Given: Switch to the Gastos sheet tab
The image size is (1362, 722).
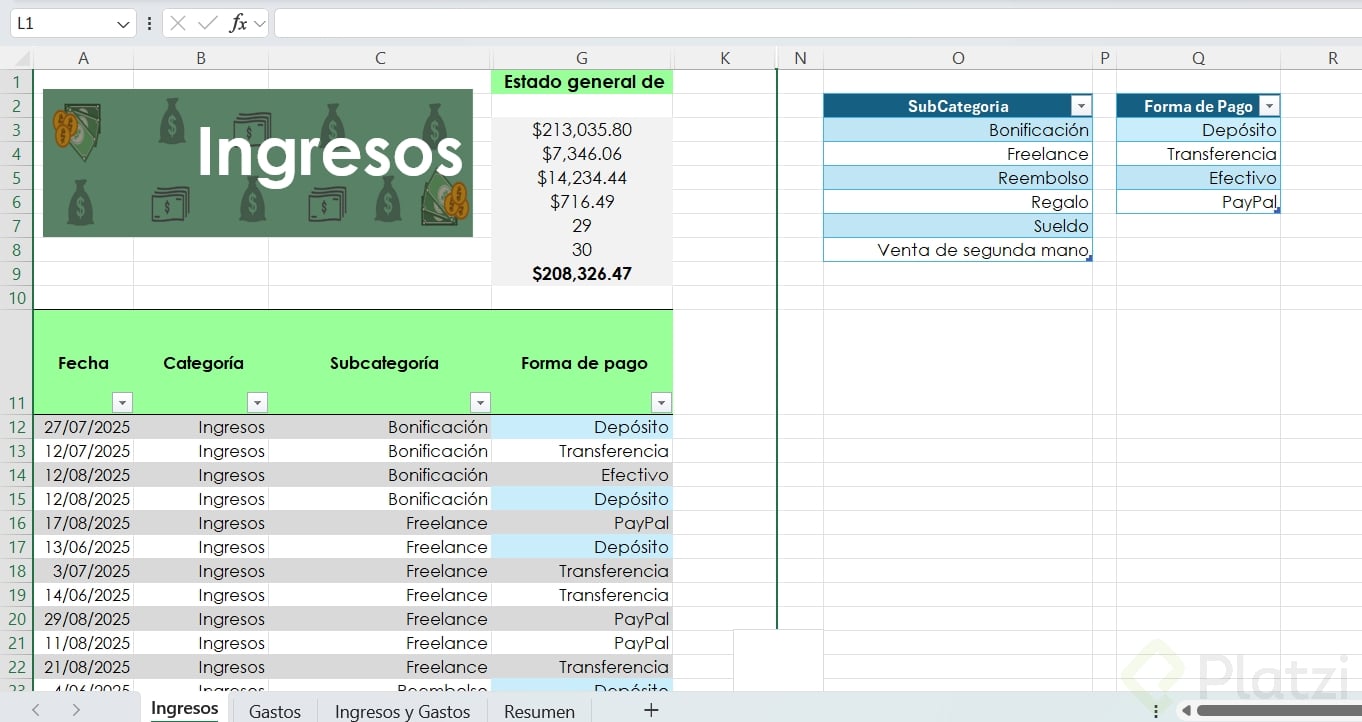Looking at the screenshot, I should coord(275,711).
